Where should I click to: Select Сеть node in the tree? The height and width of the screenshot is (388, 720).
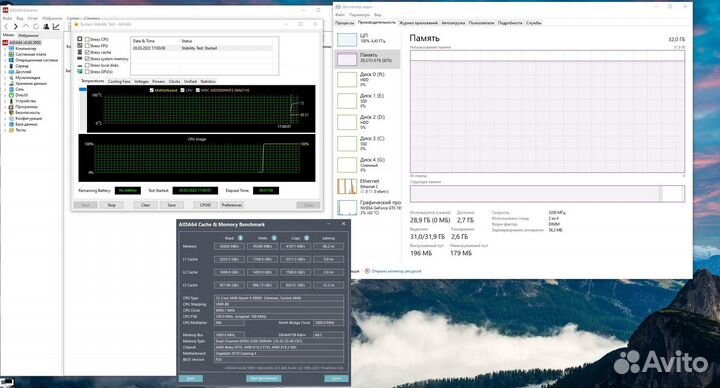(x=19, y=89)
